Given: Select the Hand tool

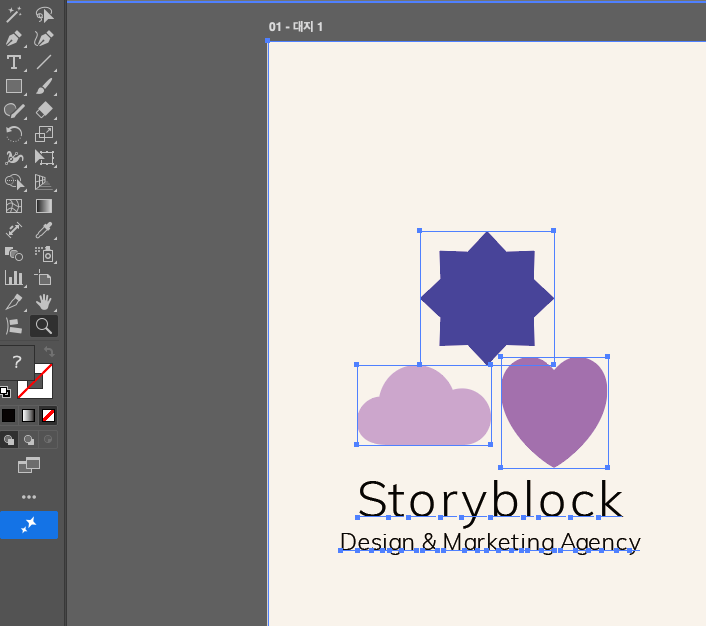Looking at the screenshot, I should (44, 302).
